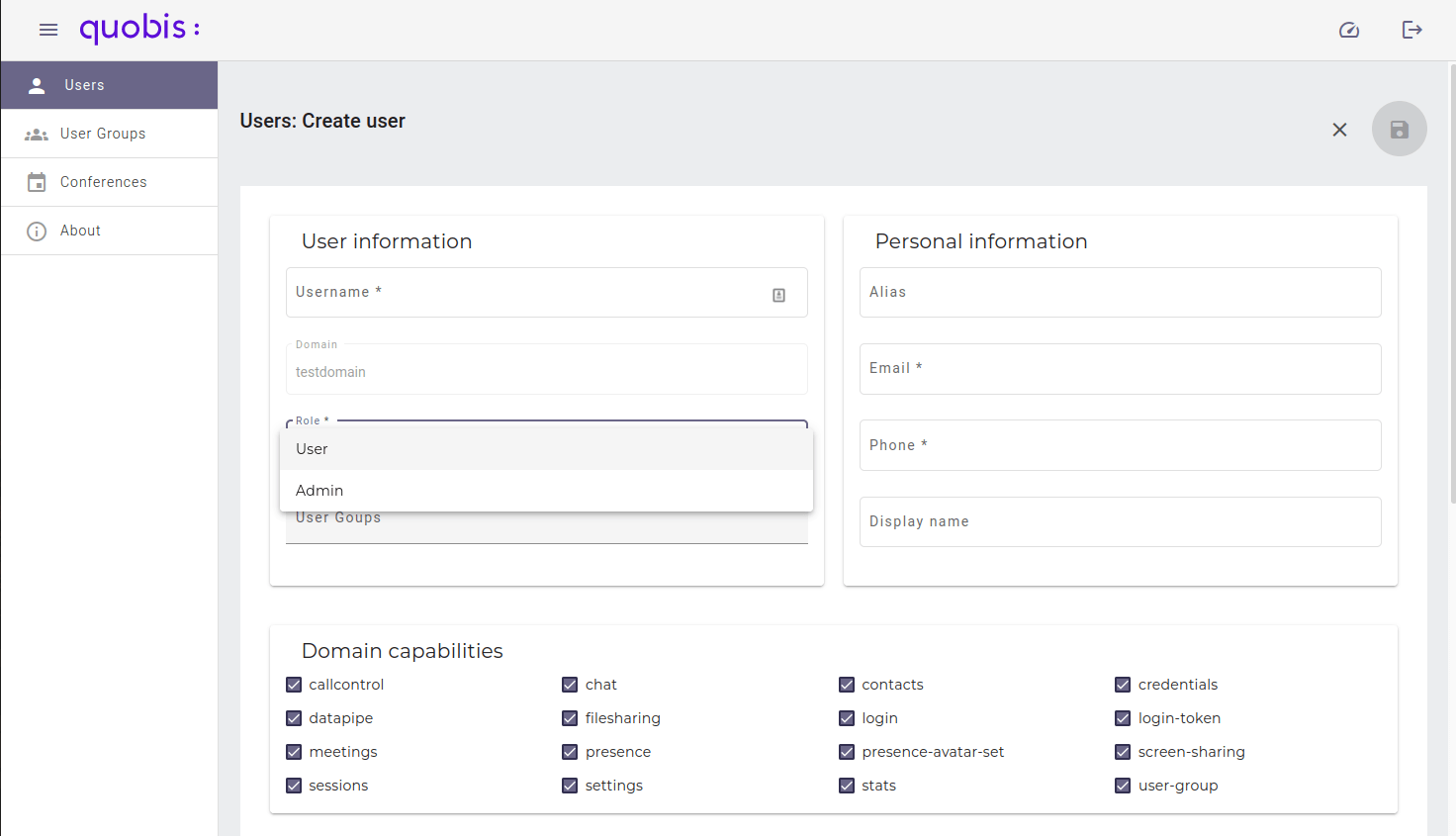Click into the Email input field
Image resolution: width=1456 pixels, height=836 pixels.
click(x=1121, y=369)
